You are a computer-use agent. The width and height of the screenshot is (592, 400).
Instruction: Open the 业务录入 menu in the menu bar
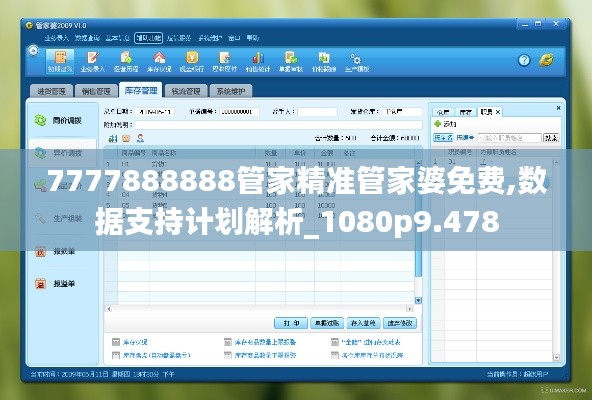click(57, 38)
